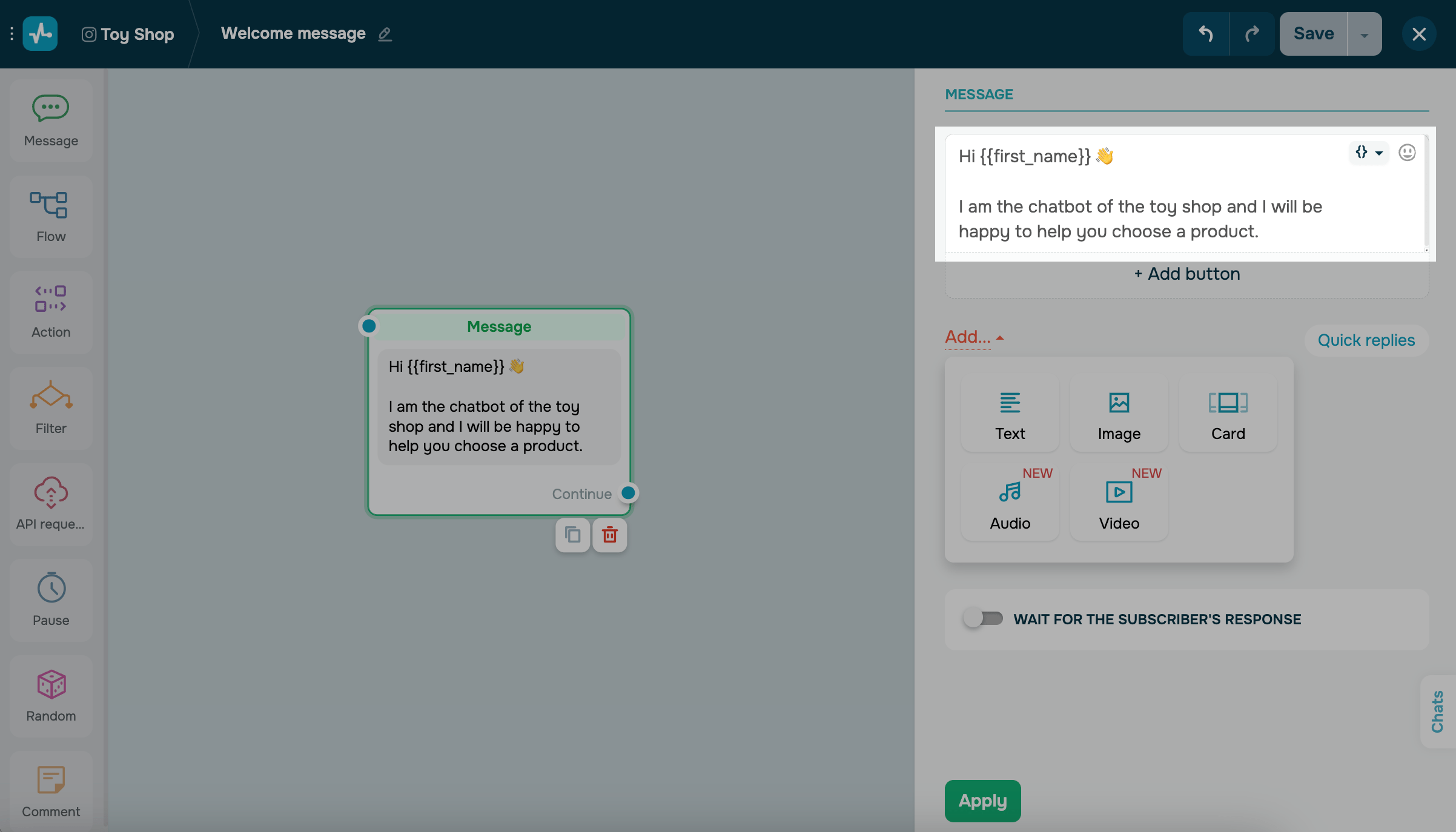1456x832 pixels.
Task: Add a Random dice block
Action: (50, 684)
